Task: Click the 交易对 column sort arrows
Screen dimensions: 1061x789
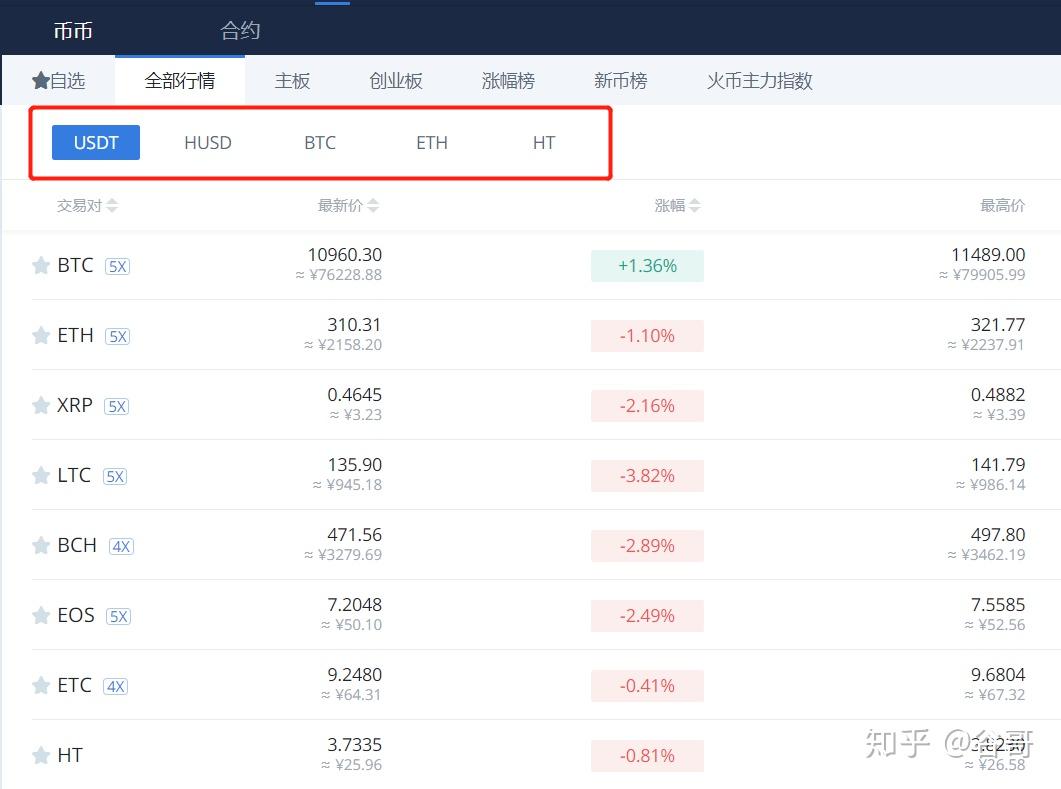Action: (112, 205)
